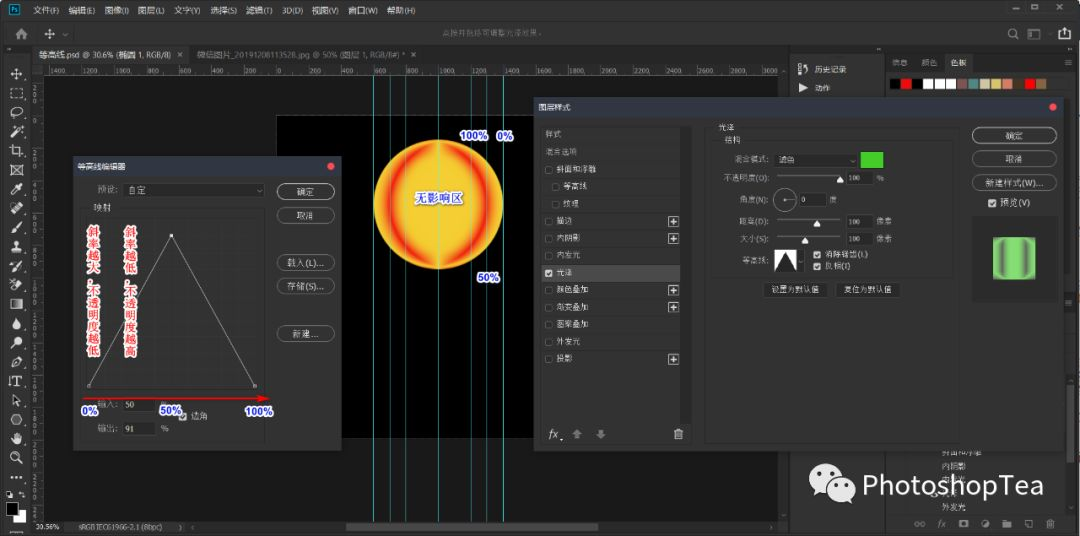Select the History Brush tool
The width and height of the screenshot is (1080, 536).
pyautogui.click(x=17, y=265)
